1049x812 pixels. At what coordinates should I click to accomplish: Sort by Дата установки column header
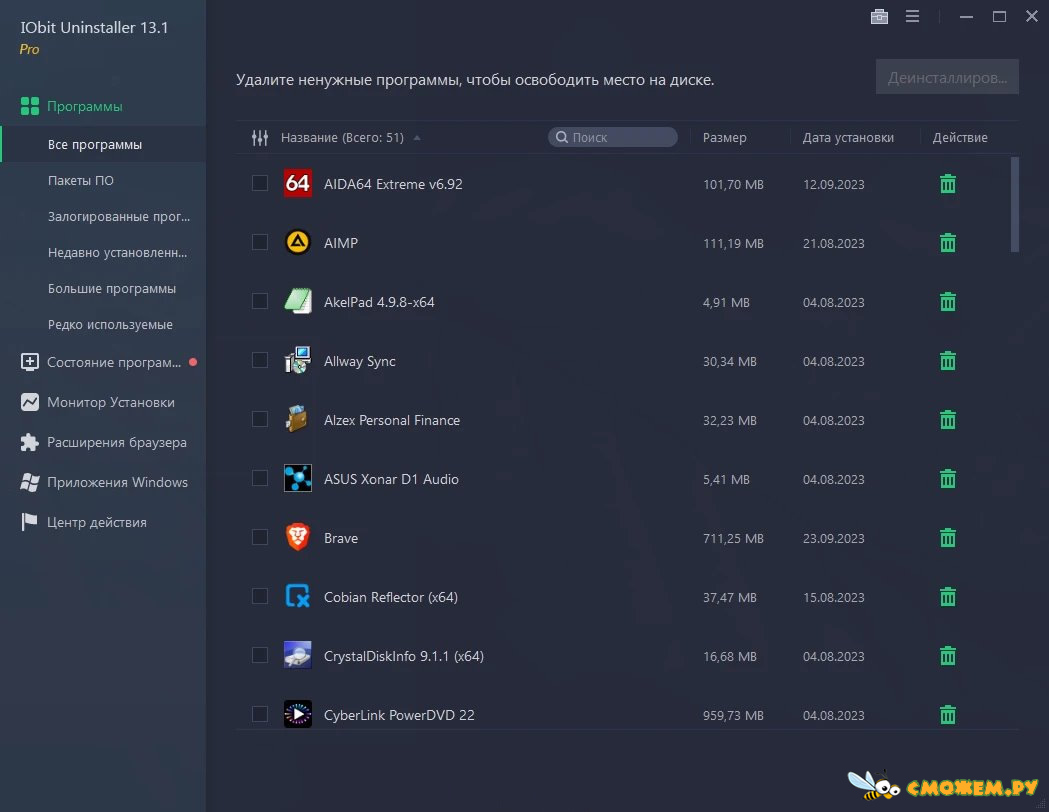tap(848, 138)
